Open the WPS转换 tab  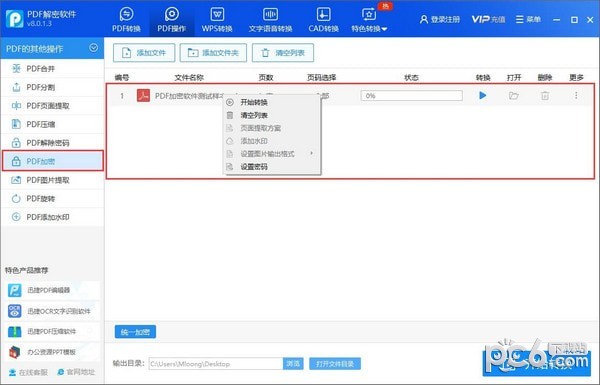pyautogui.click(x=217, y=20)
